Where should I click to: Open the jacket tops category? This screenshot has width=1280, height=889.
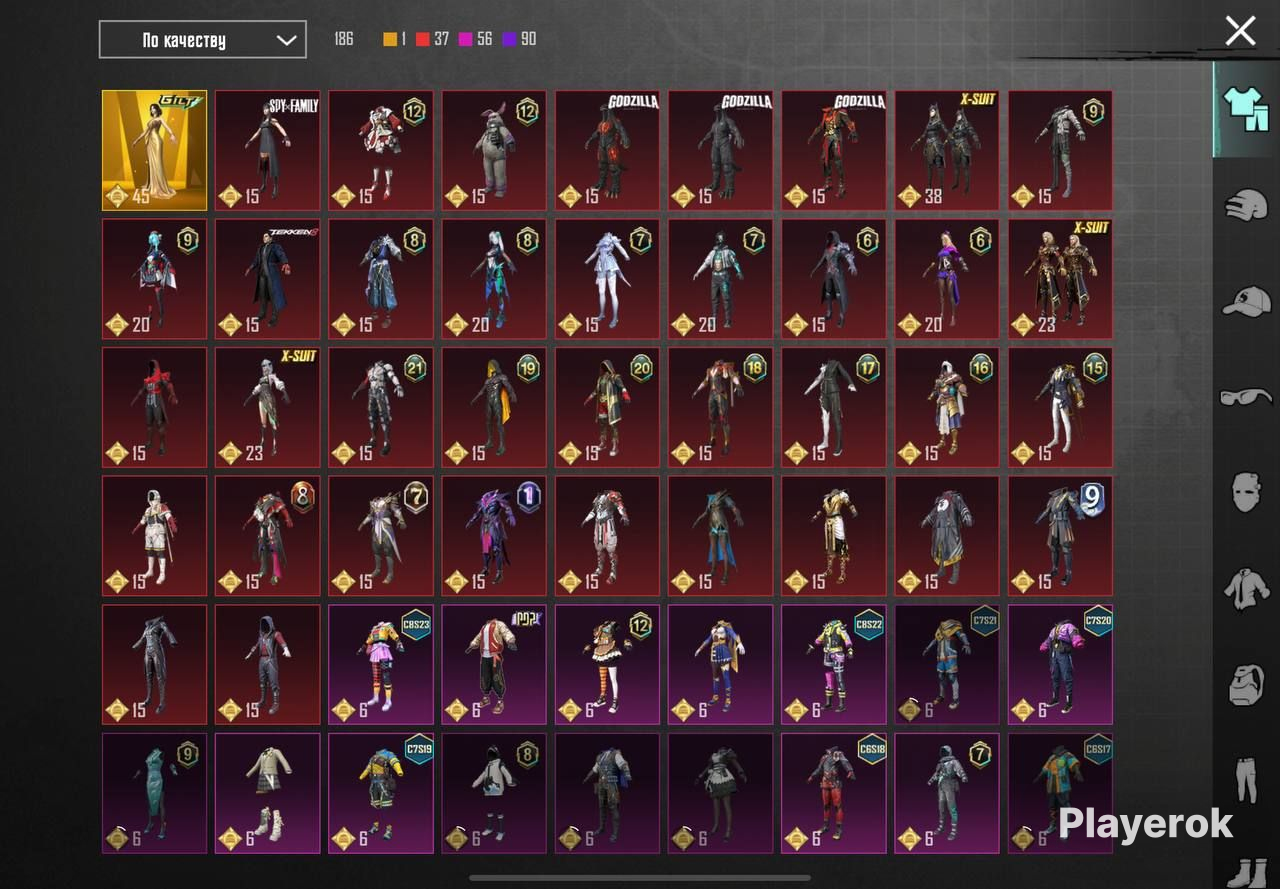[1246, 588]
